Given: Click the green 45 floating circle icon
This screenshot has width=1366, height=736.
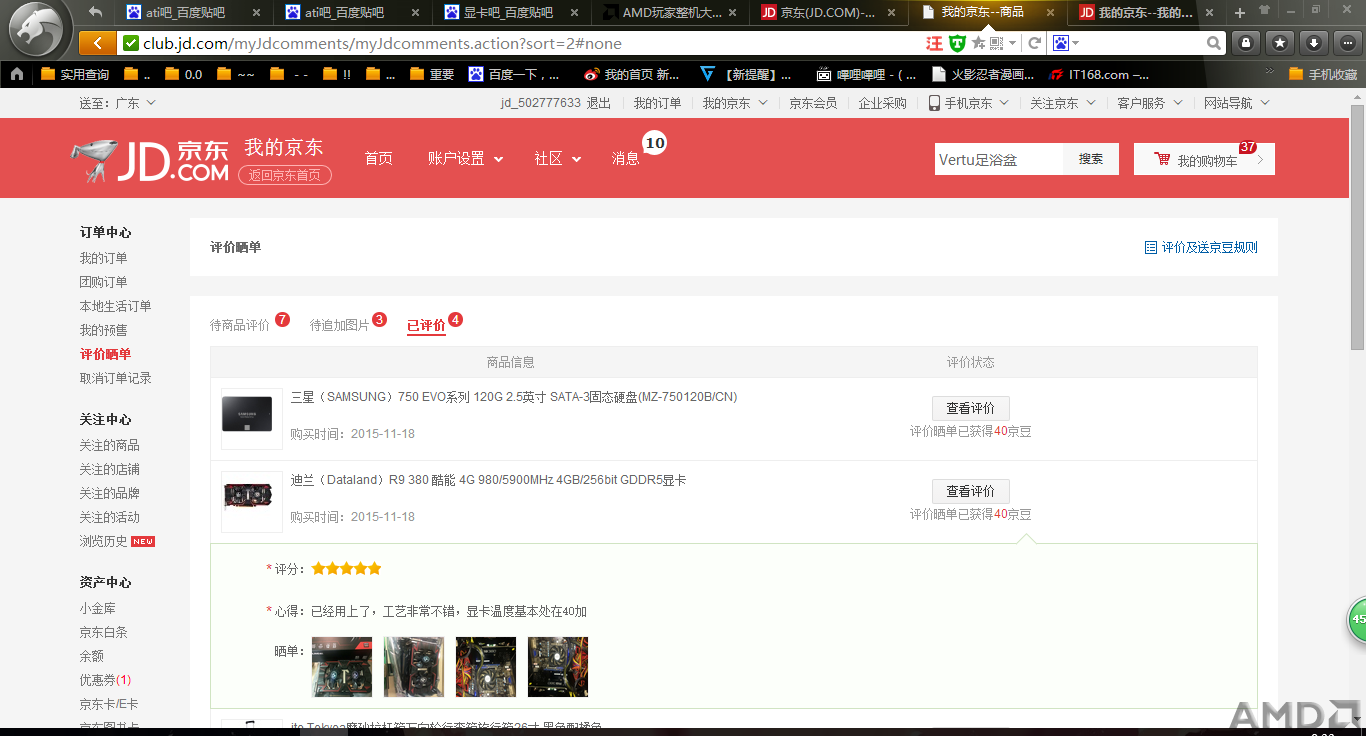Looking at the screenshot, I should coord(1357,619).
